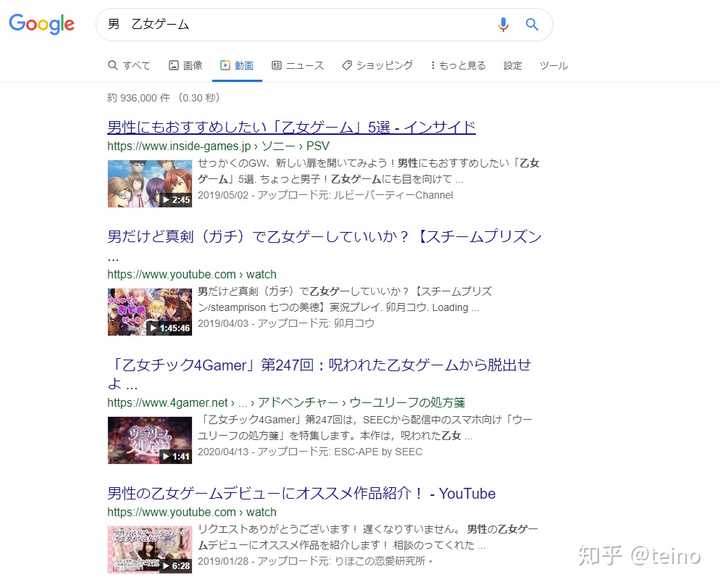This screenshot has width=720, height=585.
Task: Click the ESC-APE by SEEC uploader text
Action: pos(378,452)
